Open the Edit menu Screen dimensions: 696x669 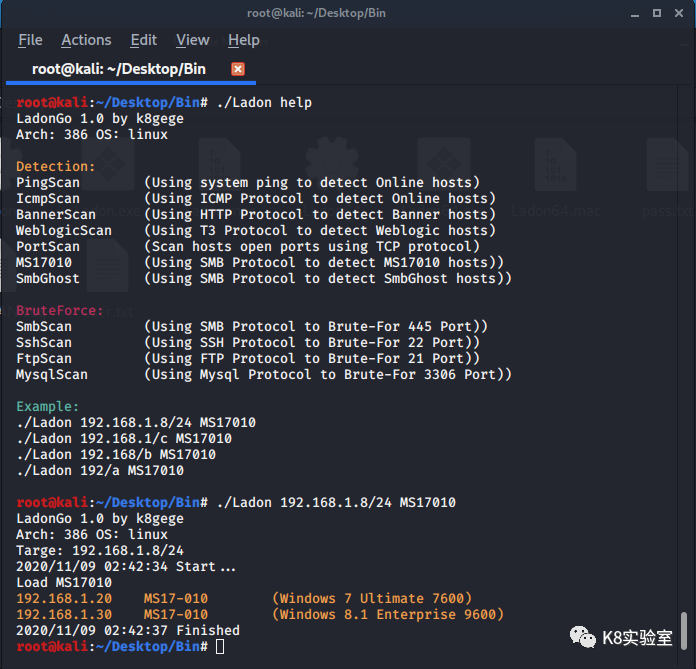point(143,40)
